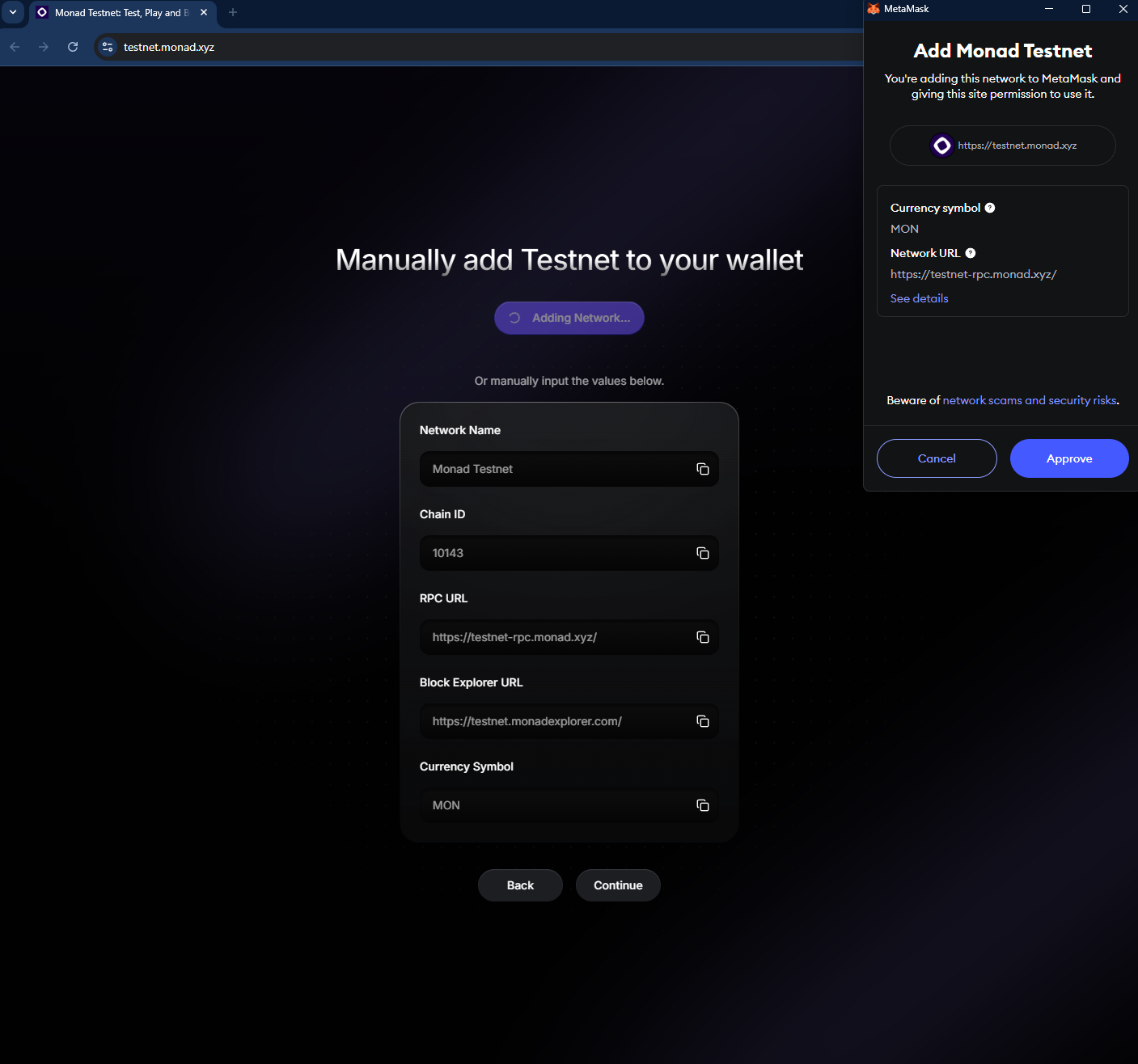Image resolution: width=1138 pixels, height=1064 pixels.
Task: Click Or manually input the values below text
Action: point(569,381)
